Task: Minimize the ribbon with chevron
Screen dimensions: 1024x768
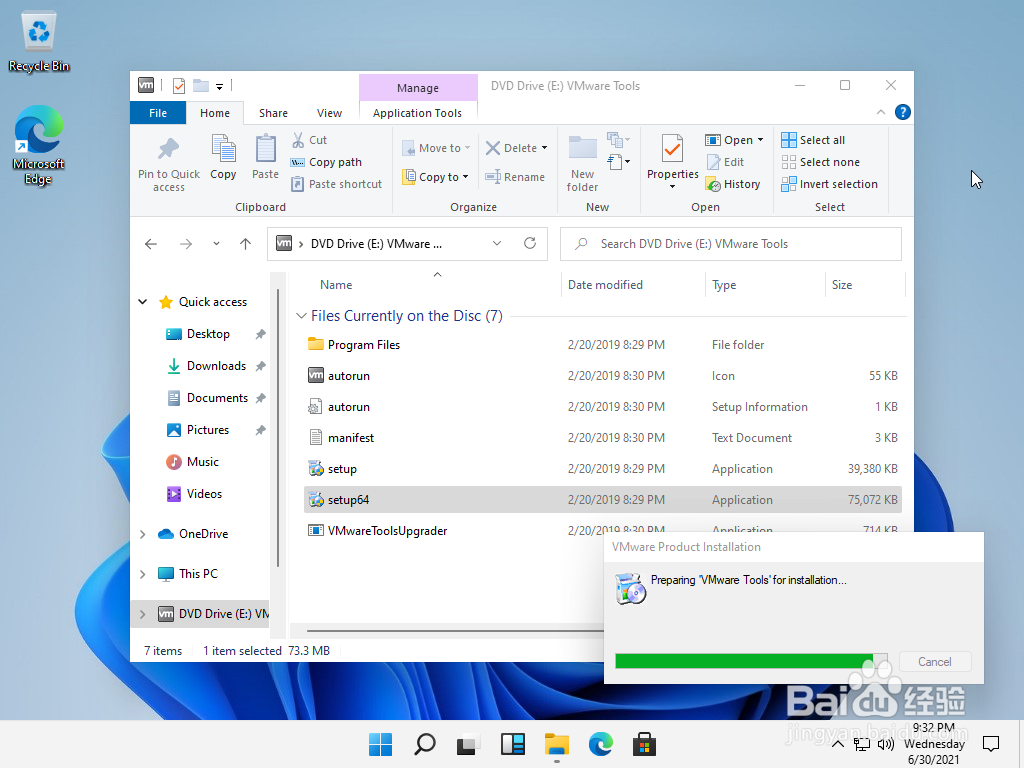Action: pyautogui.click(x=881, y=112)
